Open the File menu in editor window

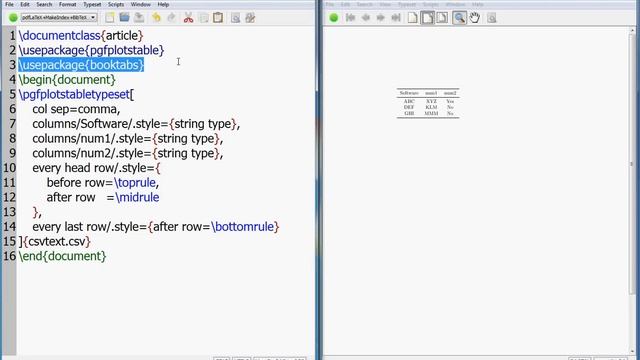pos(9,4)
